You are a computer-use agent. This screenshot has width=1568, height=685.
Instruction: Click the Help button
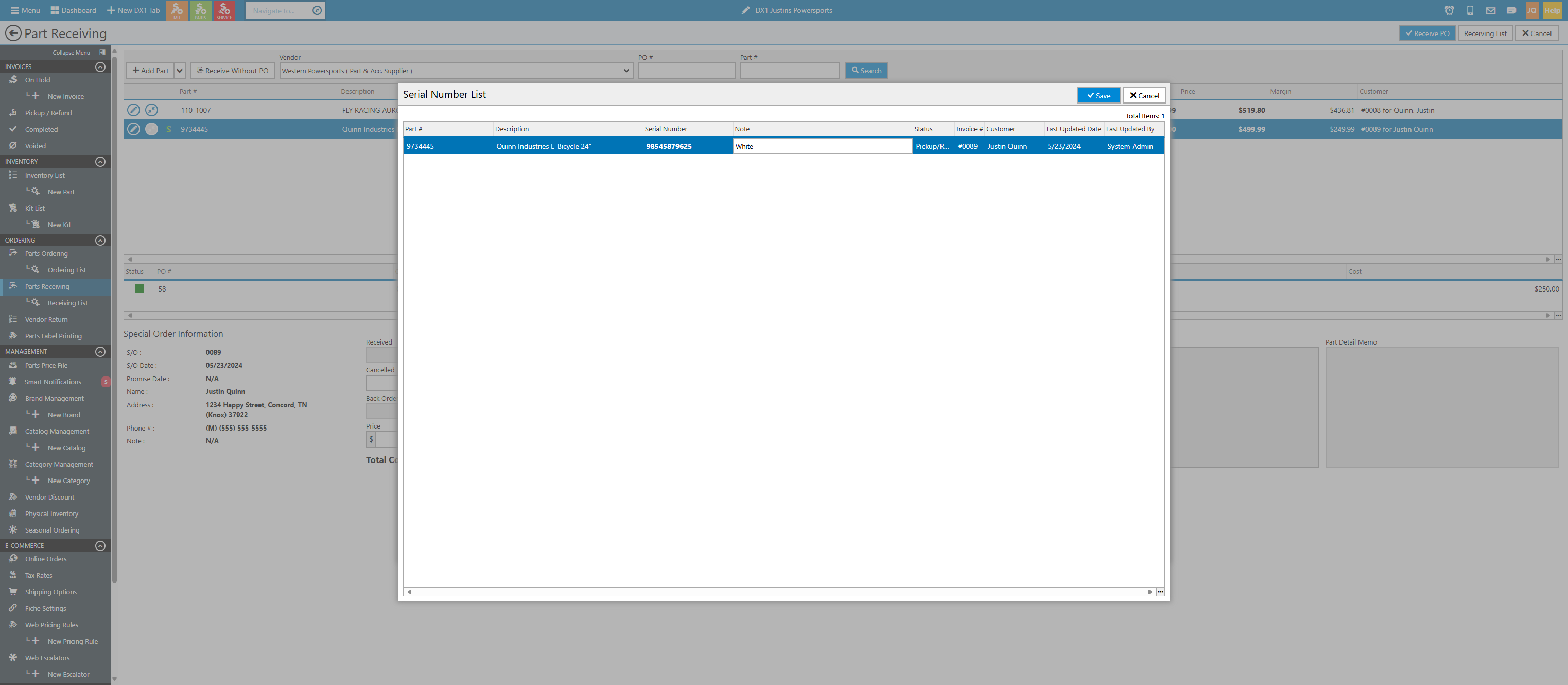(1552, 10)
